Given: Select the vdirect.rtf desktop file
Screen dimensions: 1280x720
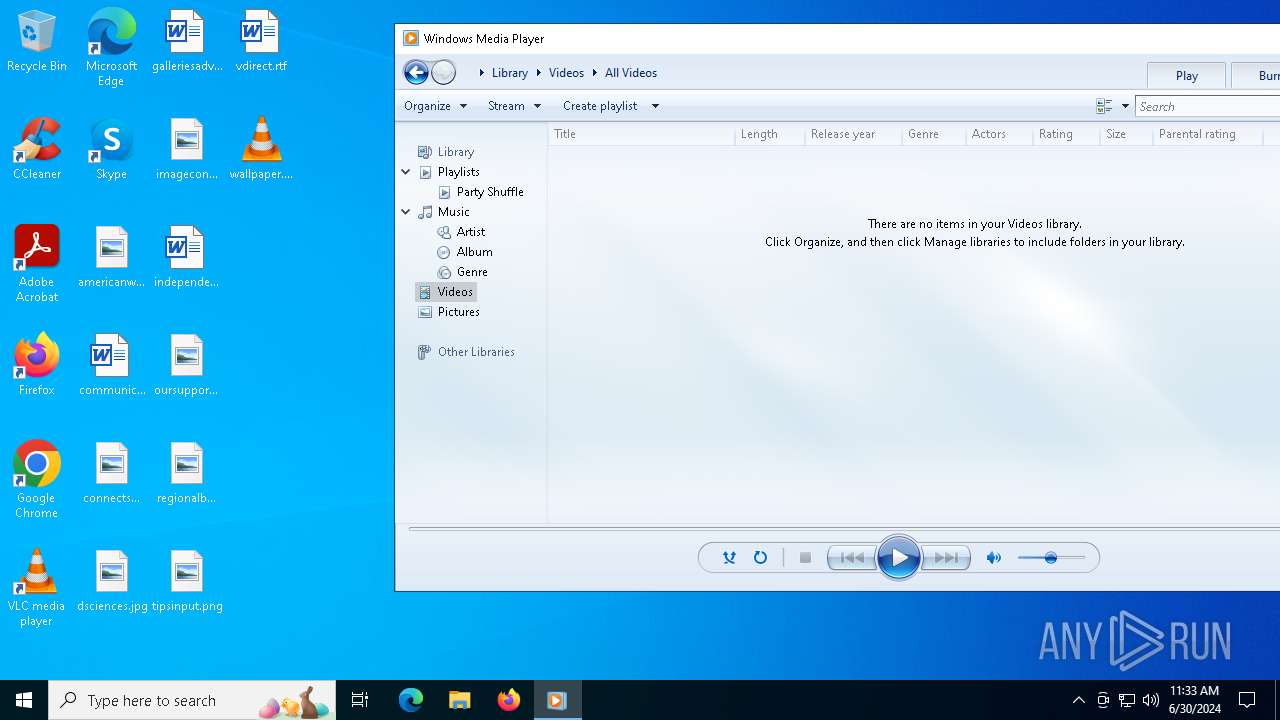Looking at the screenshot, I should coord(261,41).
